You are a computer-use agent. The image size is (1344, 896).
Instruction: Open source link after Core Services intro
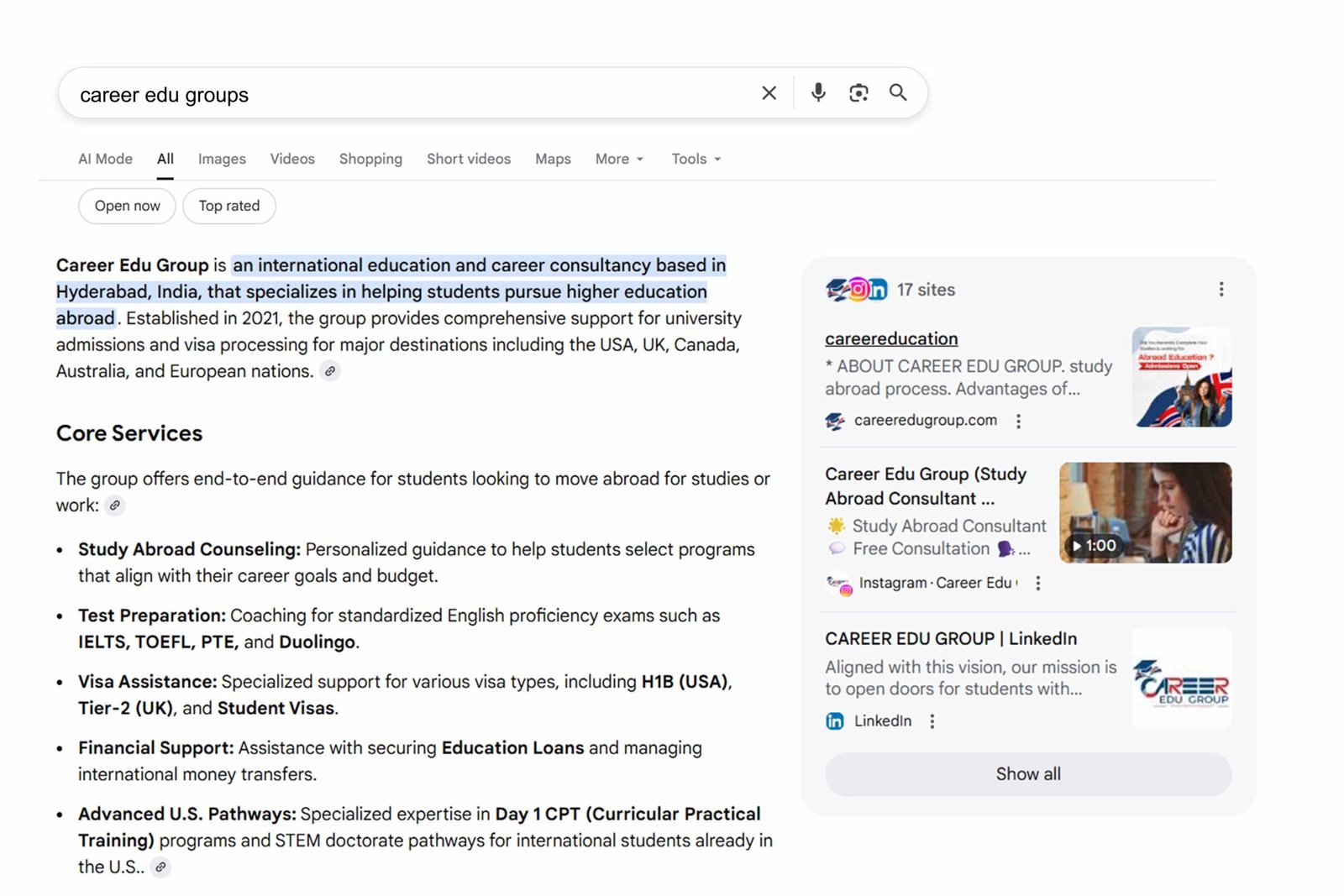115,506
